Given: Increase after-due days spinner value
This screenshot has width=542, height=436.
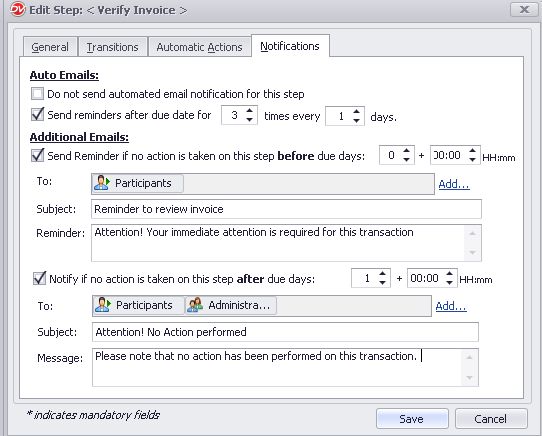Looking at the screenshot, I should [x=382, y=273].
